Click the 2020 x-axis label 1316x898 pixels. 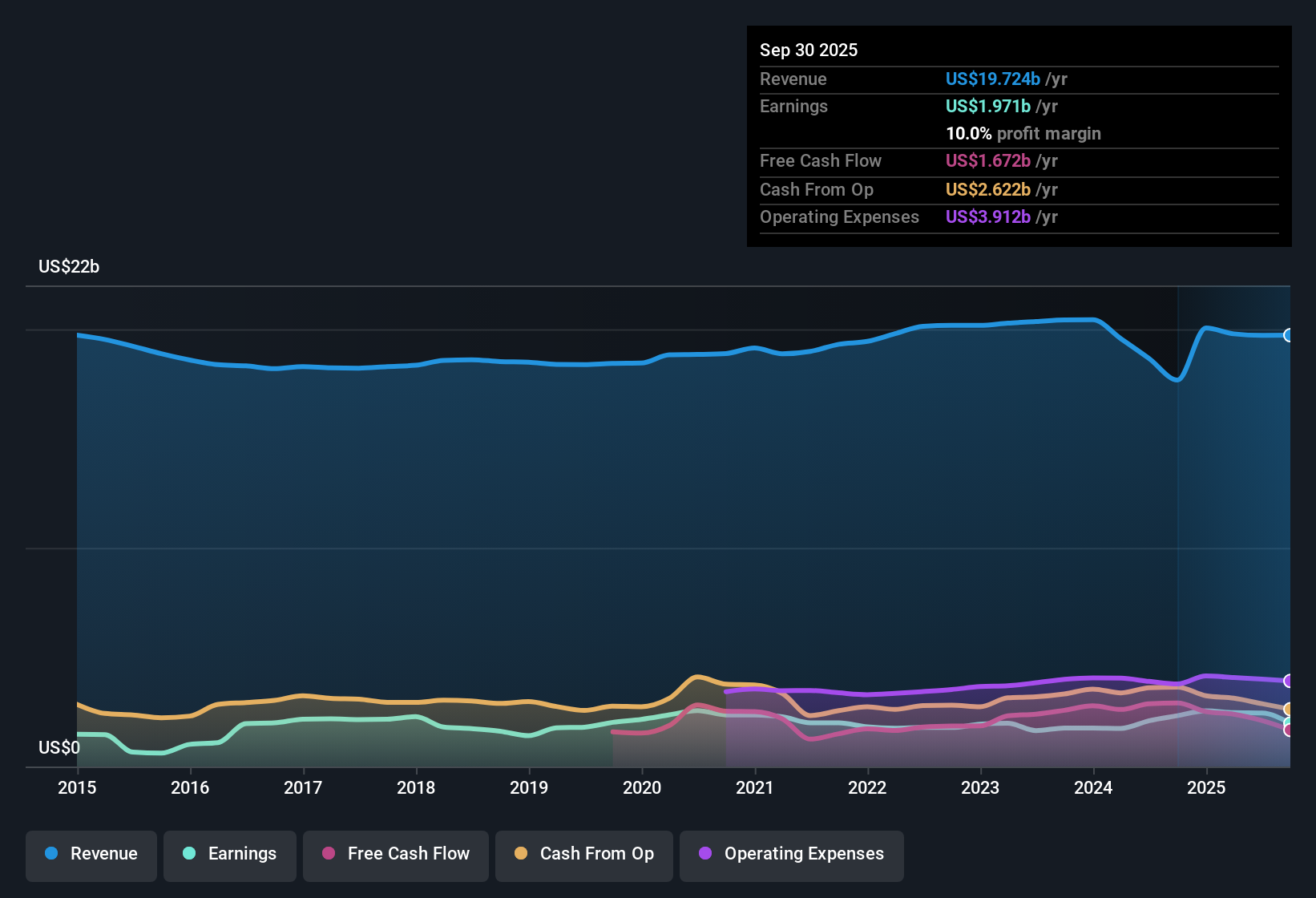(x=642, y=788)
